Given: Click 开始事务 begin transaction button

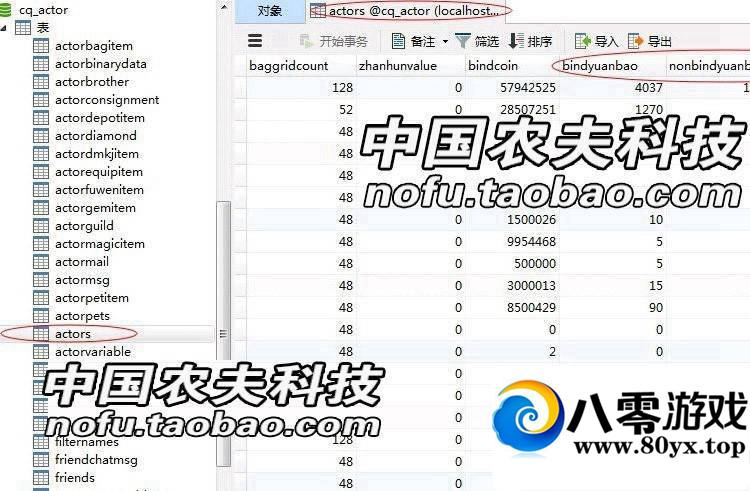Looking at the screenshot, I should pos(333,41).
